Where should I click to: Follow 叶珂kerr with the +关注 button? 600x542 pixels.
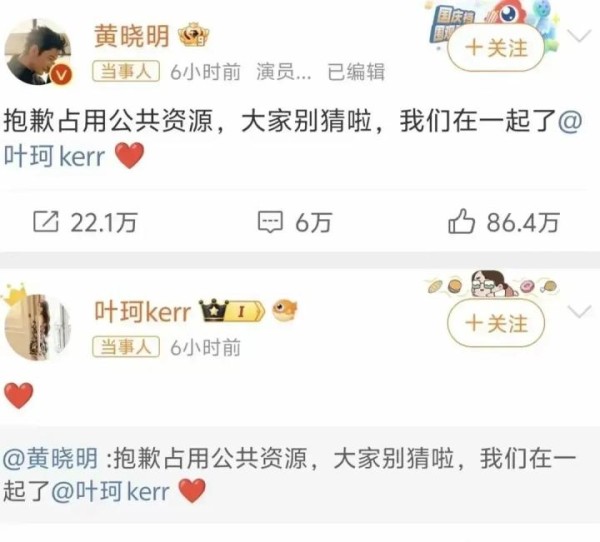(x=496, y=323)
